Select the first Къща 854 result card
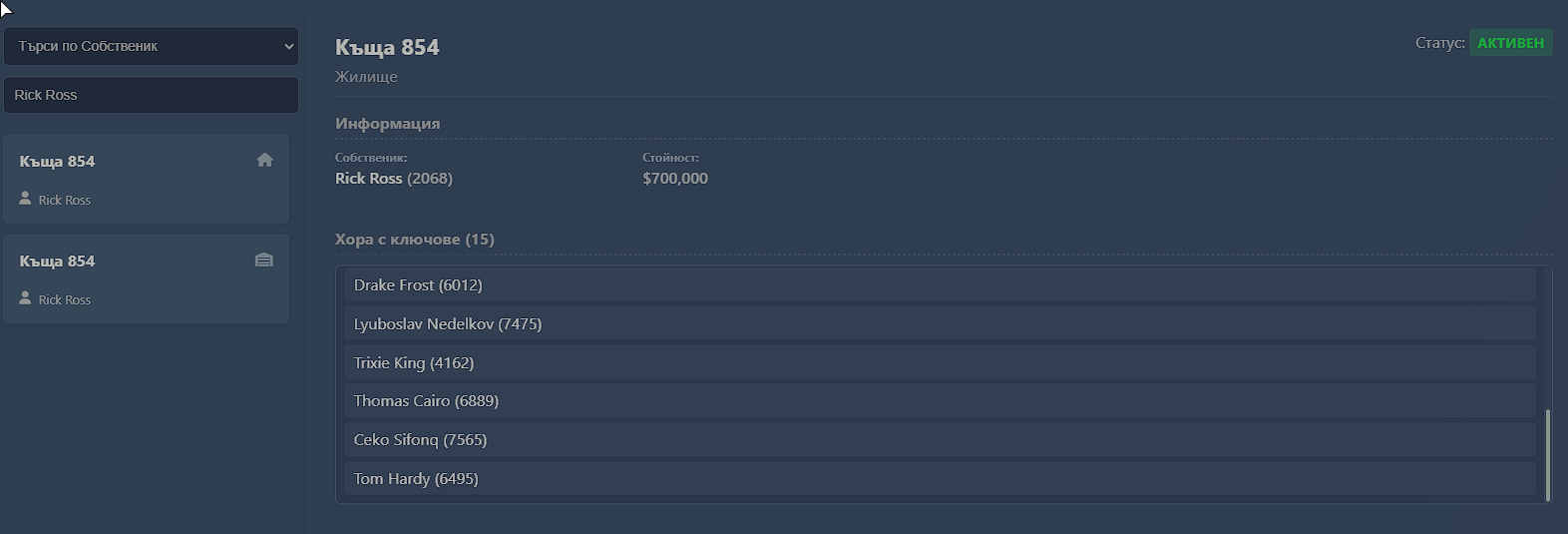This screenshot has width=1568, height=534. coord(147,179)
